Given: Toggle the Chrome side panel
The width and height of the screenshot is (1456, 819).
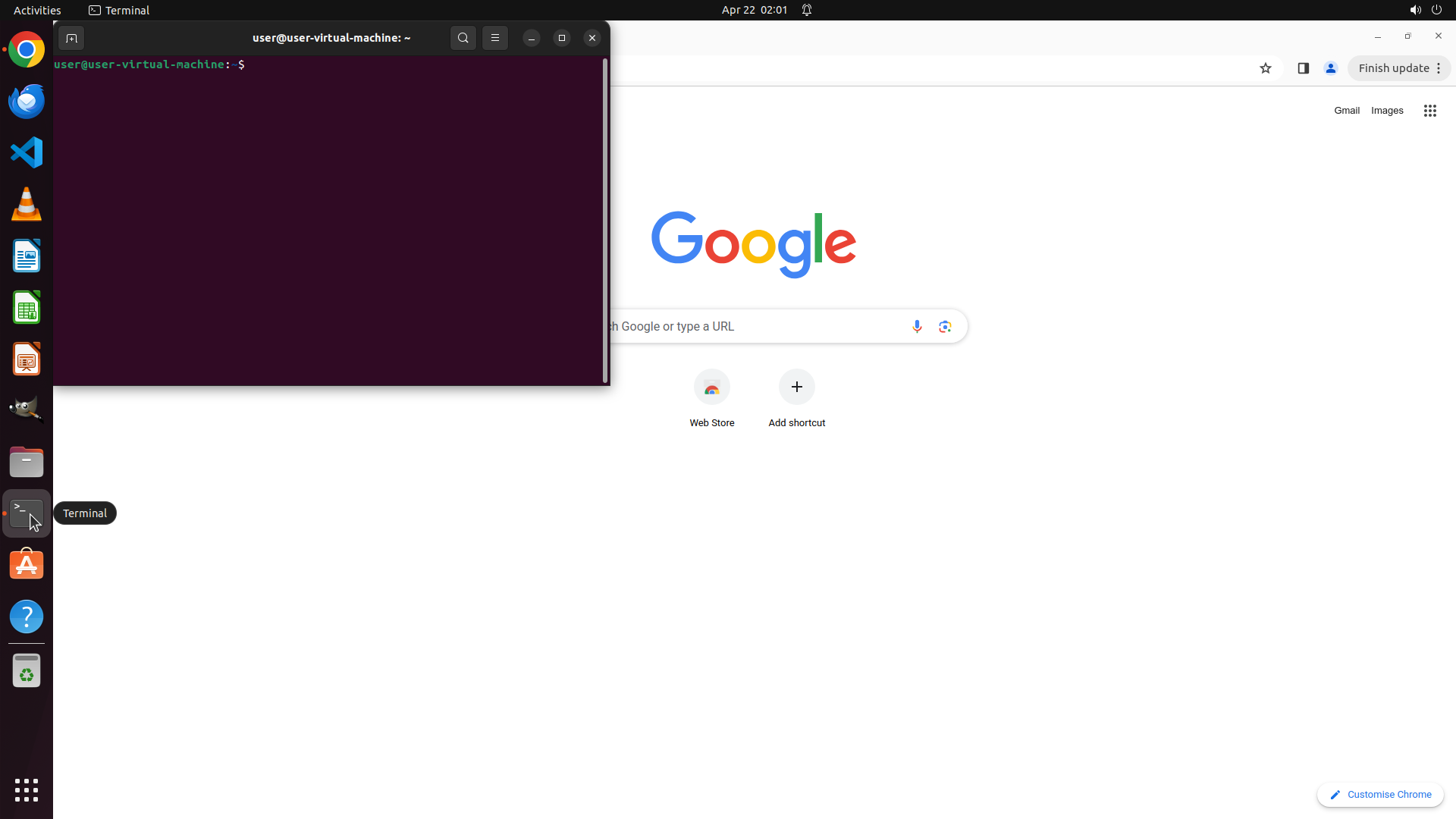Looking at the screenshot, I should (1303, 68).
